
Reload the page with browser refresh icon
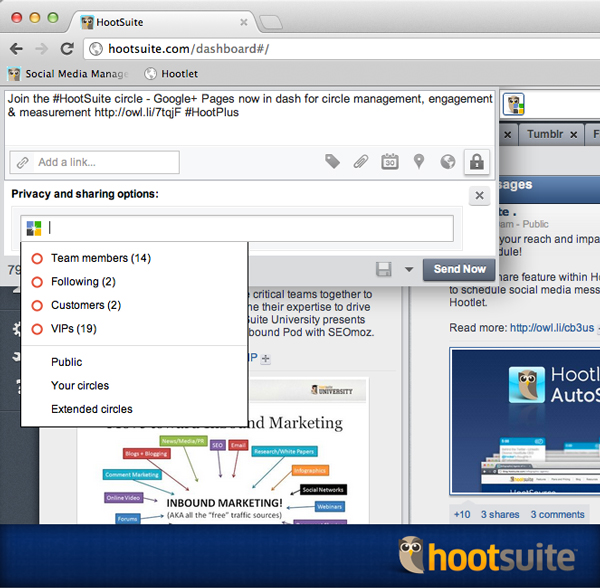coord(67,48)
